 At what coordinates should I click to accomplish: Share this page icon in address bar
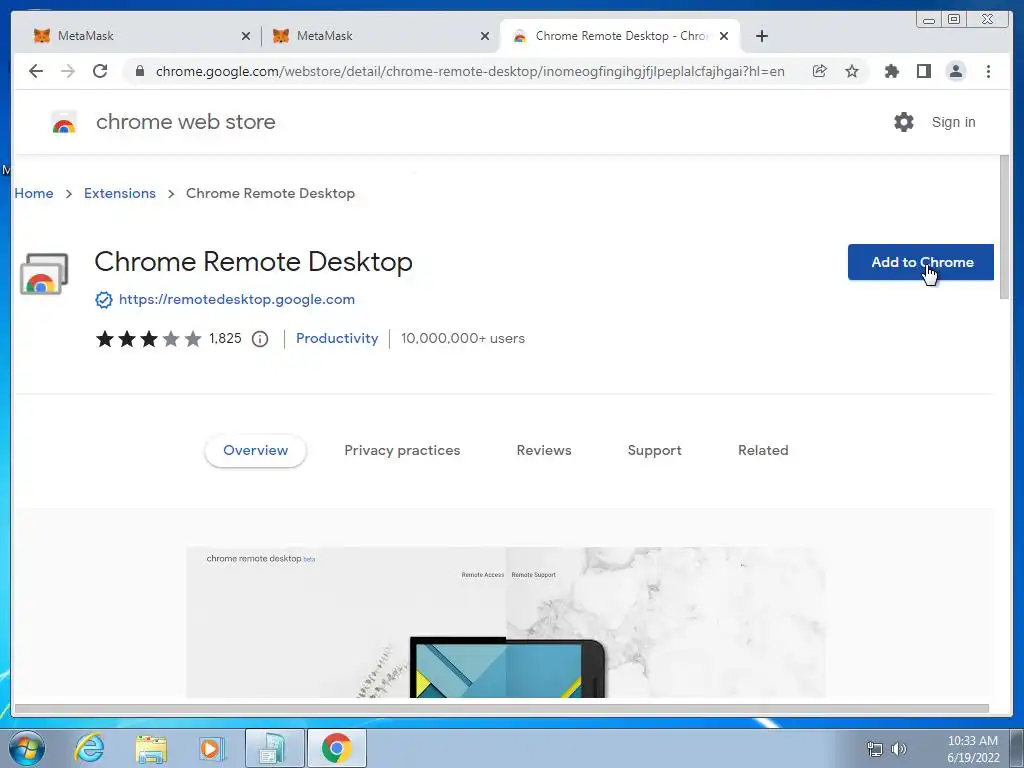point(820,71)
